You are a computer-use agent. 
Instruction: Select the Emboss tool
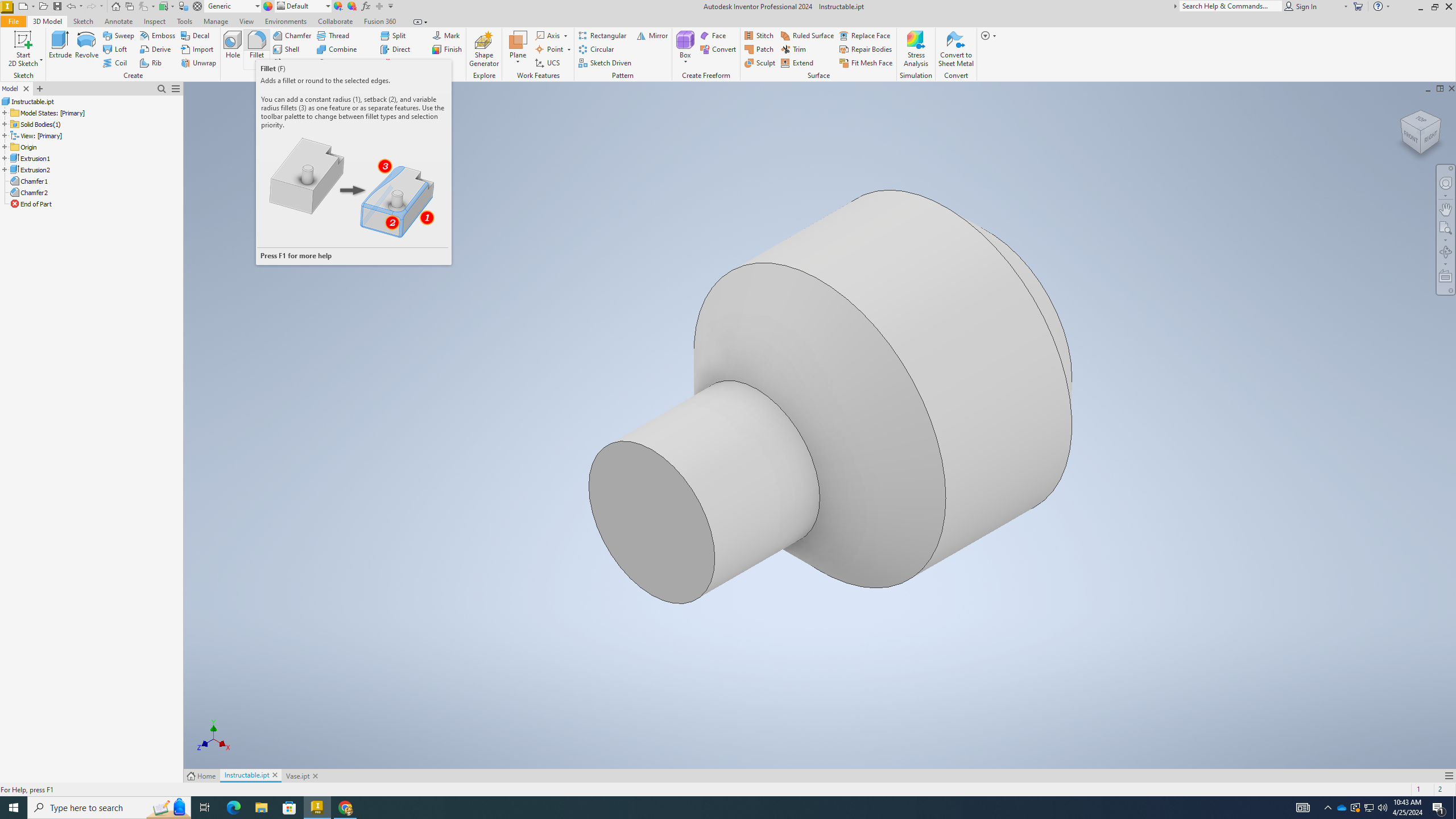pyautogui.click(x=158, y=36)
